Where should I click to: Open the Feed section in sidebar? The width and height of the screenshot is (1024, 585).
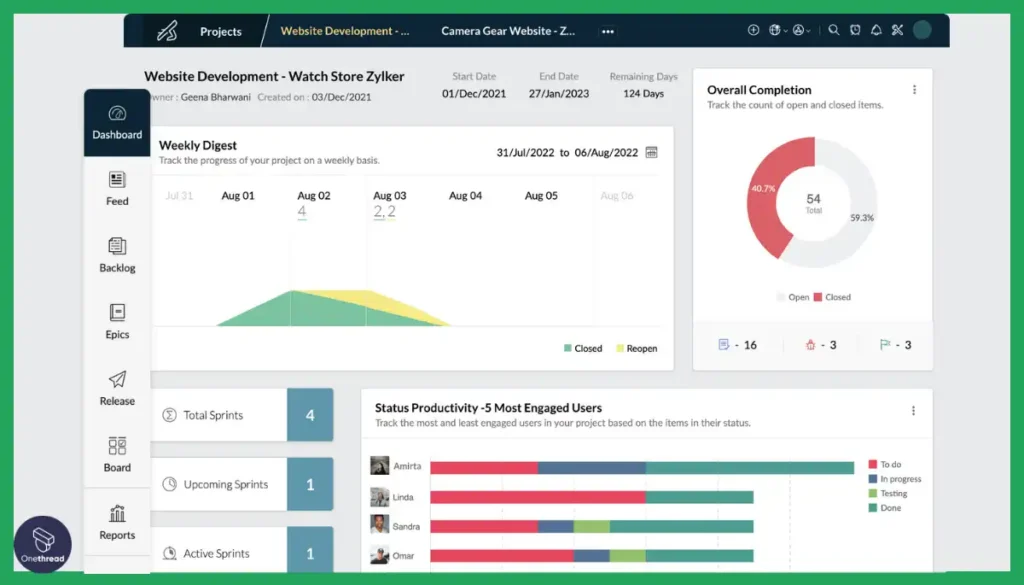(117, 189)
